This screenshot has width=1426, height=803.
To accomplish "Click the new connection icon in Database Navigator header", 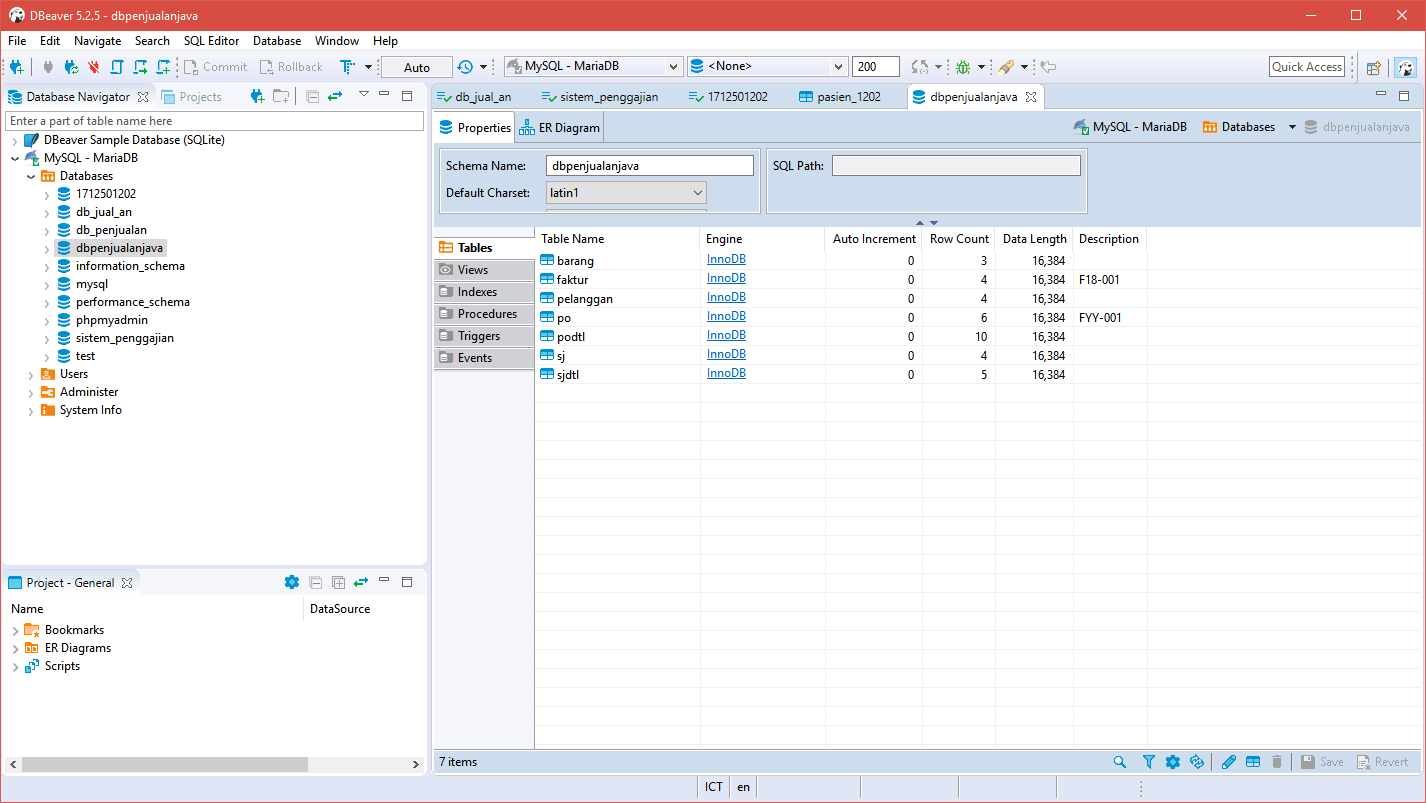I will [258, 96].
